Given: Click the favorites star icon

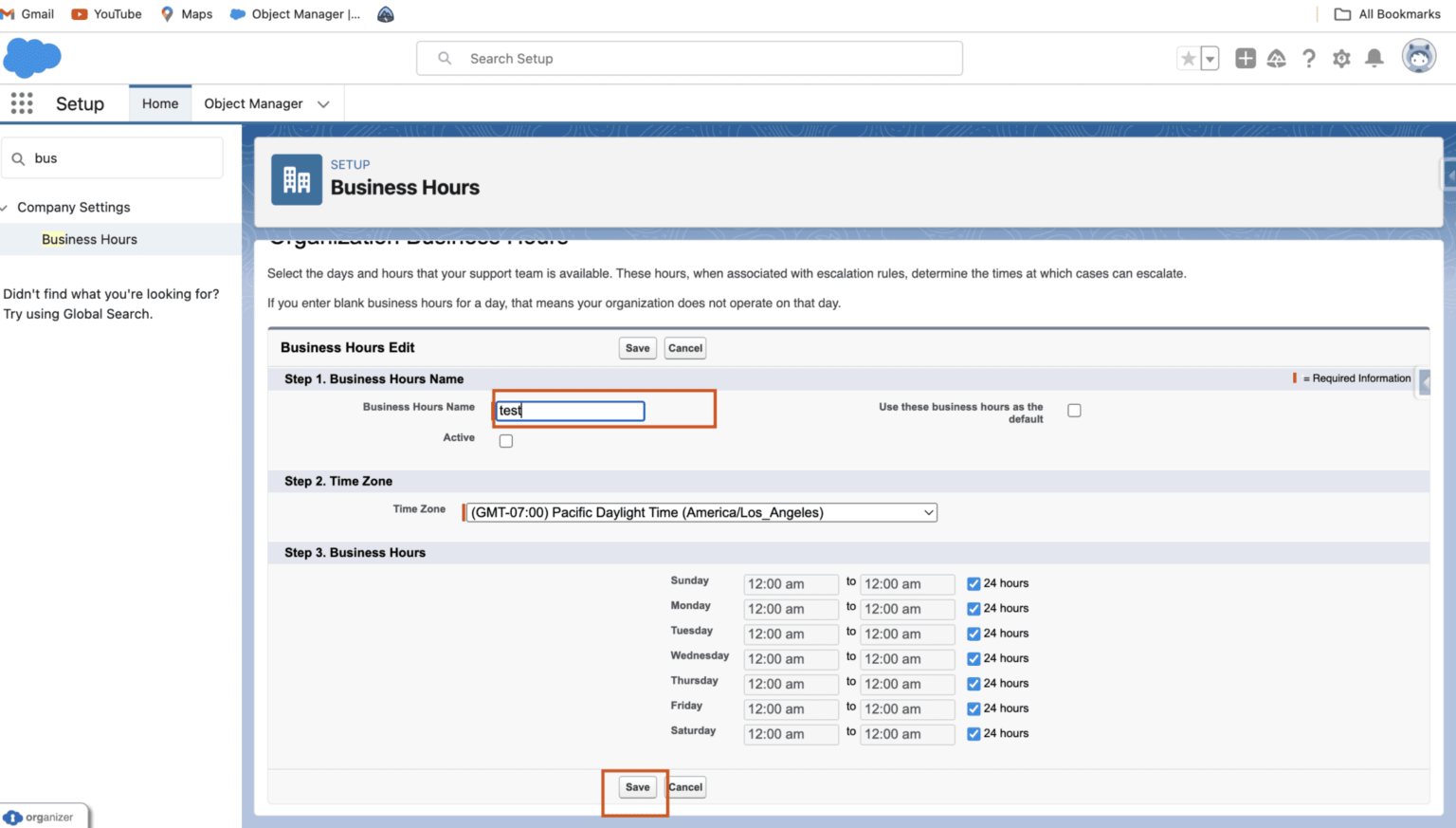Looking at the screenshot, I should (x=1188, y=59).
